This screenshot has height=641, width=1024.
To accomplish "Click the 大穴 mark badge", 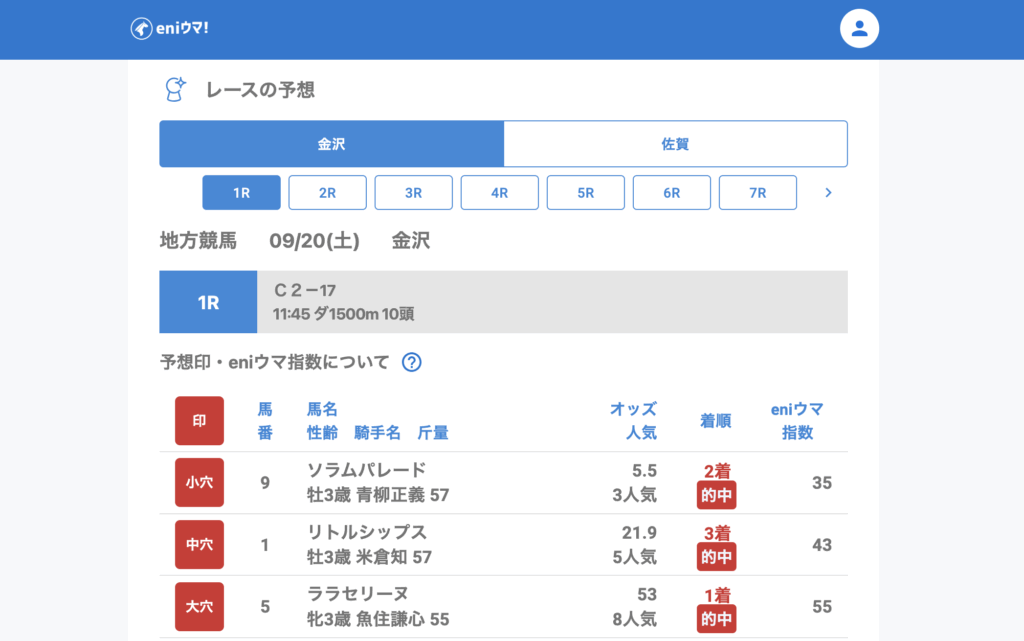I will [x=199, y=607].
